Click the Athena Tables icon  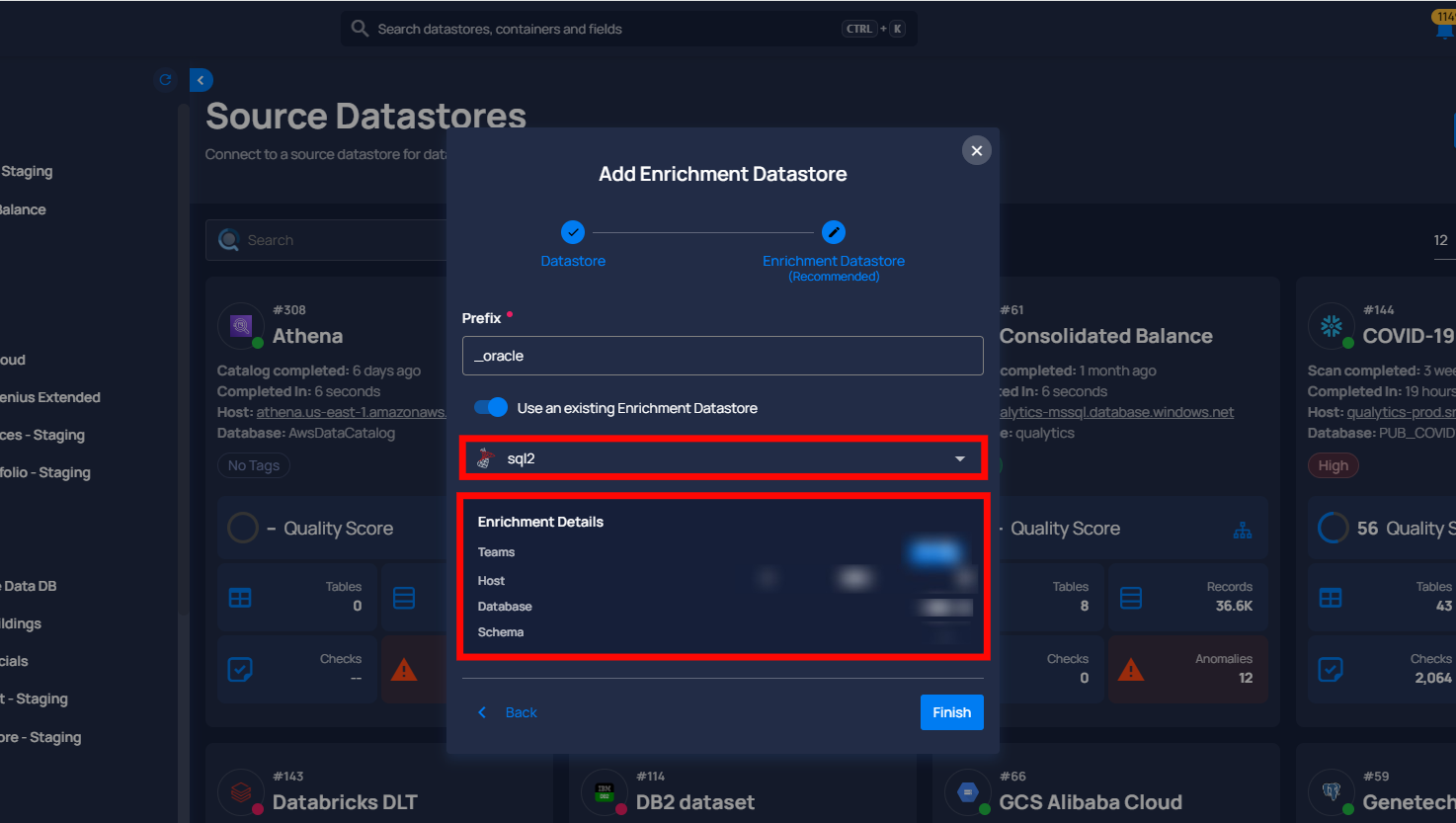pyautogui.click(x=240, y=598)
